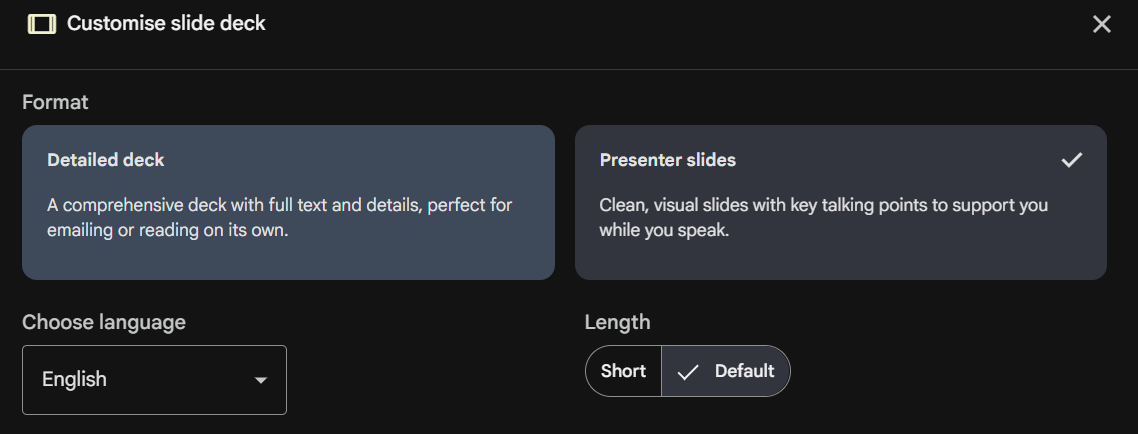Open the Choose language dropdown box
This screenshot has height=434, width=1138.
click(154, 380)
